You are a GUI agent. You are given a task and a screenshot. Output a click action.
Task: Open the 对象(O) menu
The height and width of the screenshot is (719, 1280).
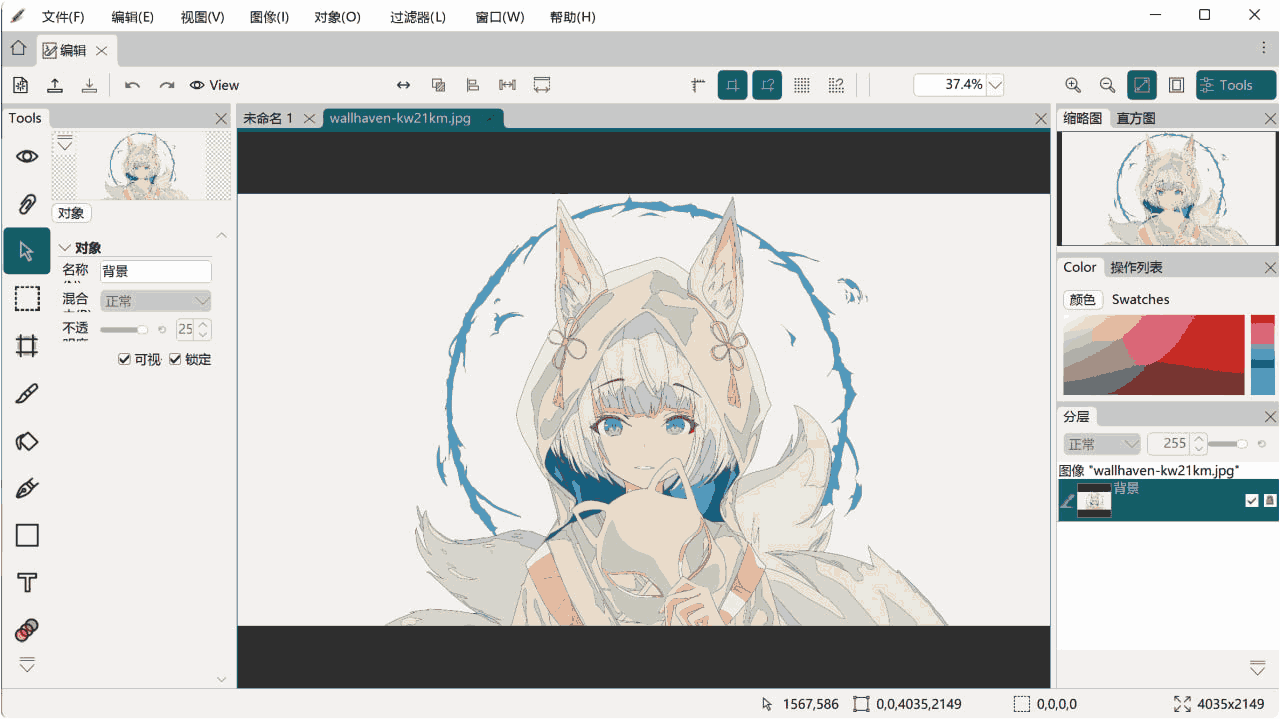(x=338, y=17)
